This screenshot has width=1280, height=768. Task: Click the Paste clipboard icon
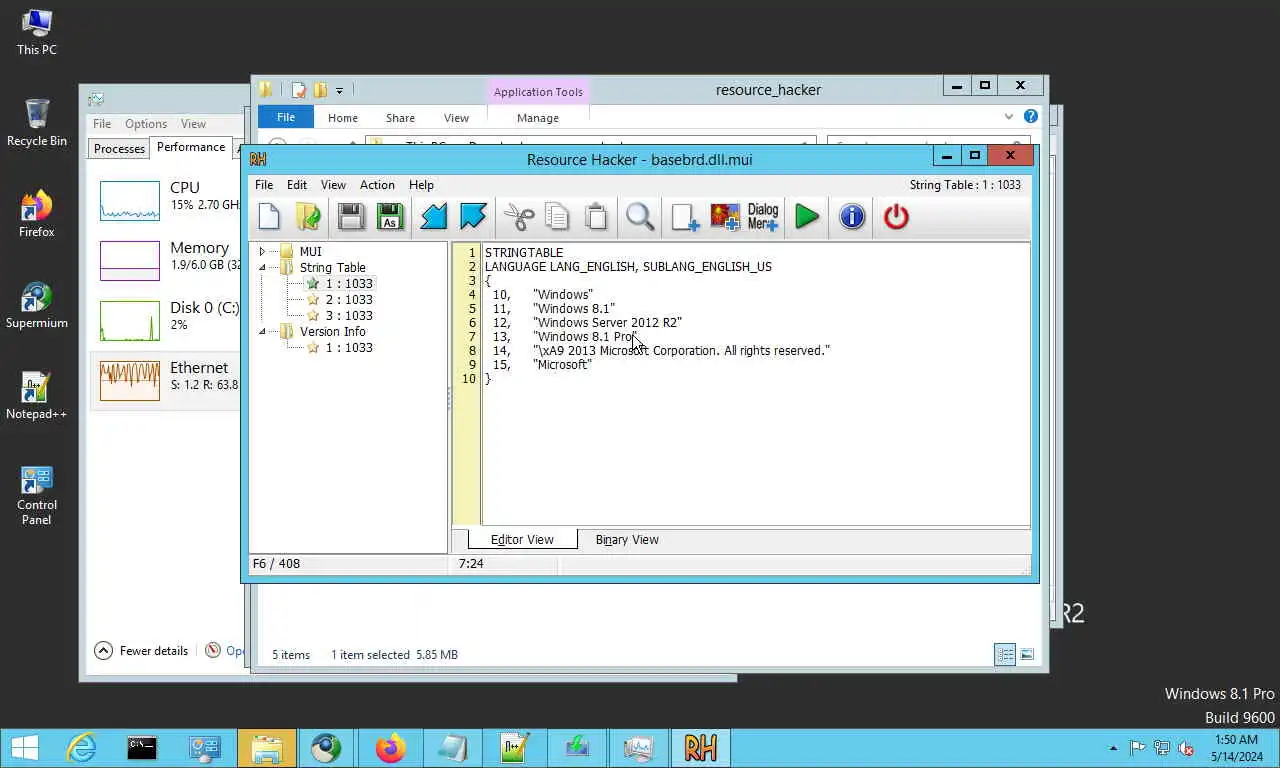click(596, 217)
